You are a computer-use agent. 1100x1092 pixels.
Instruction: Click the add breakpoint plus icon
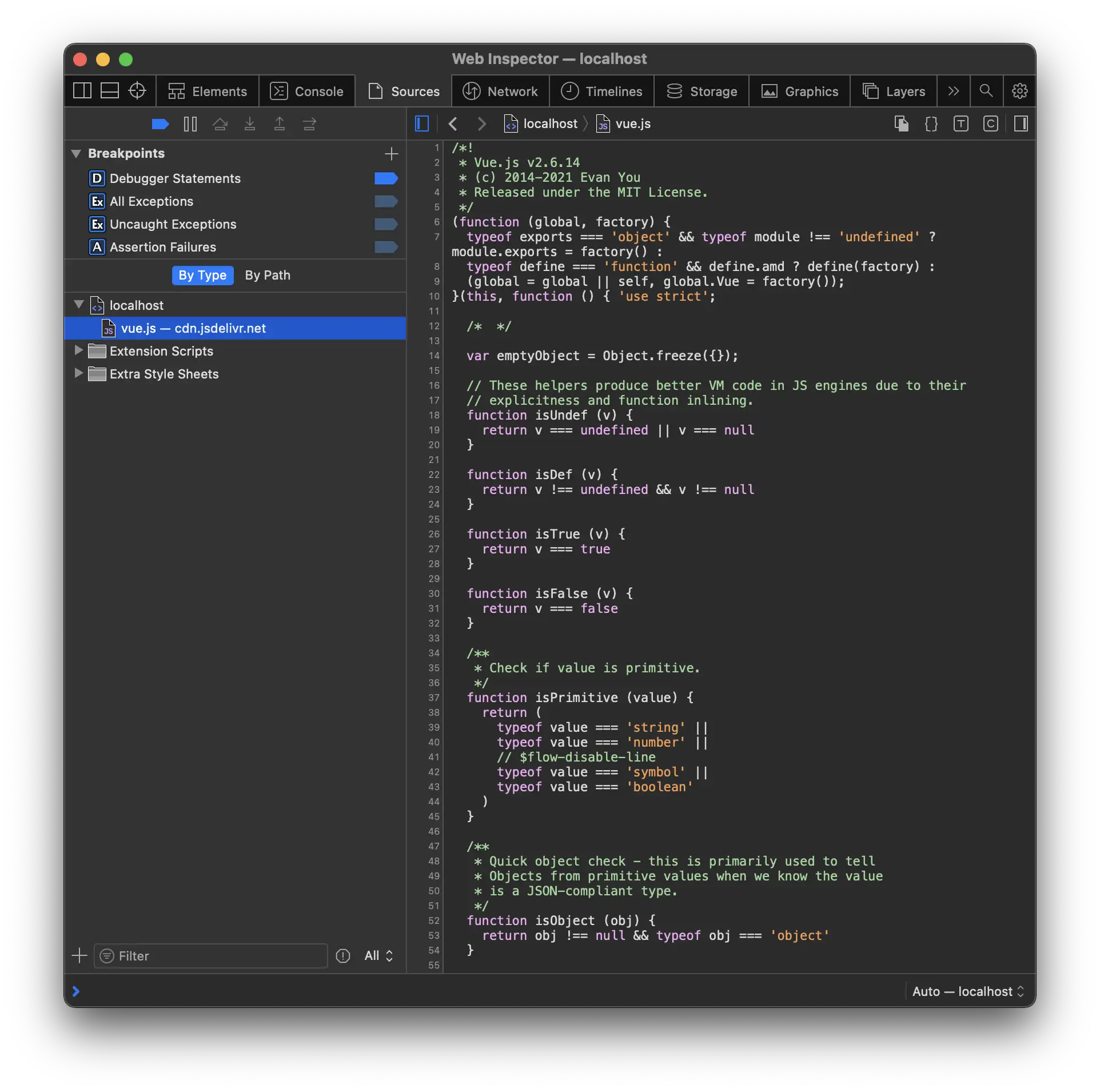392,154
